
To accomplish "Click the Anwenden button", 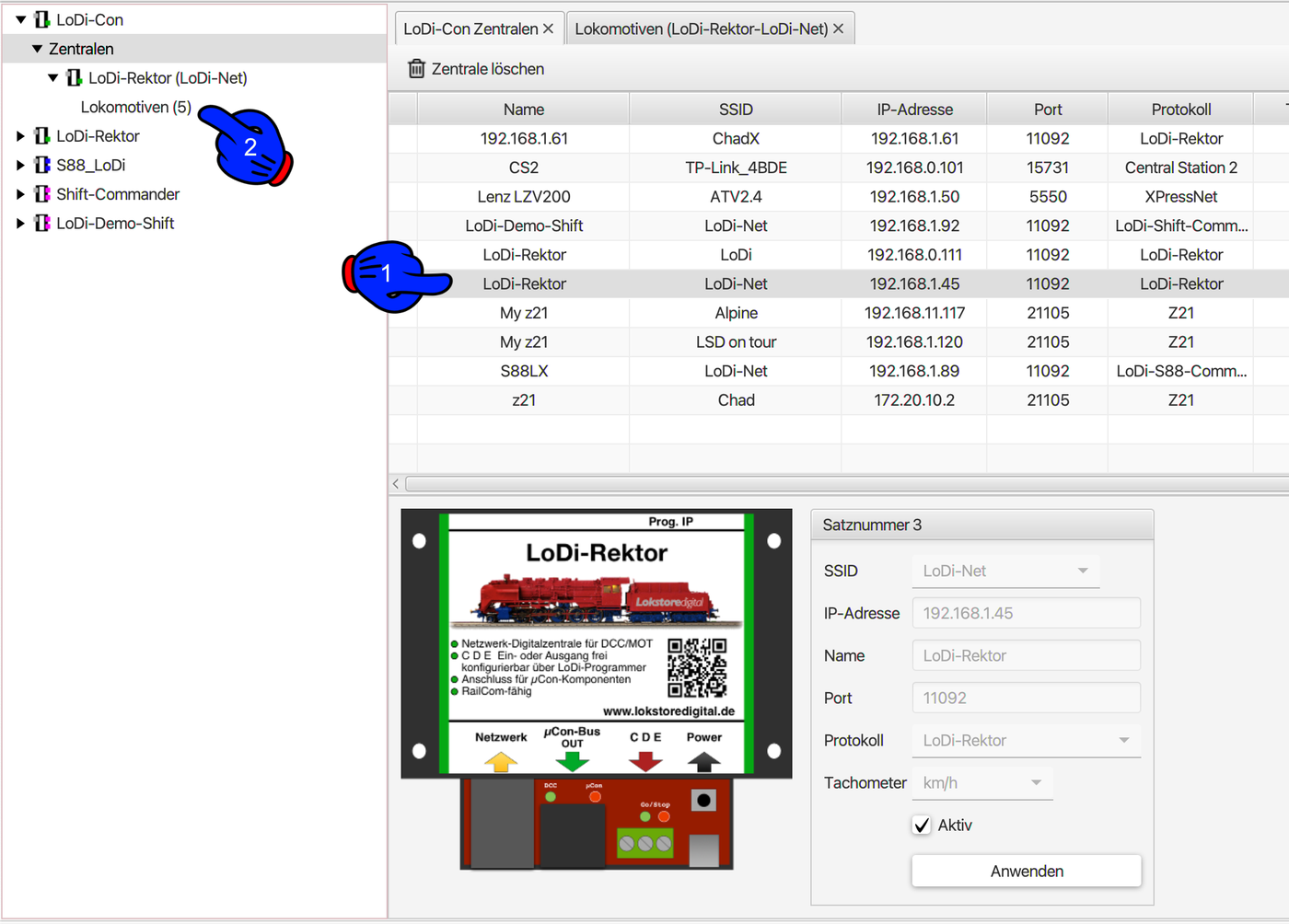I will click(x=1027, y=871).
